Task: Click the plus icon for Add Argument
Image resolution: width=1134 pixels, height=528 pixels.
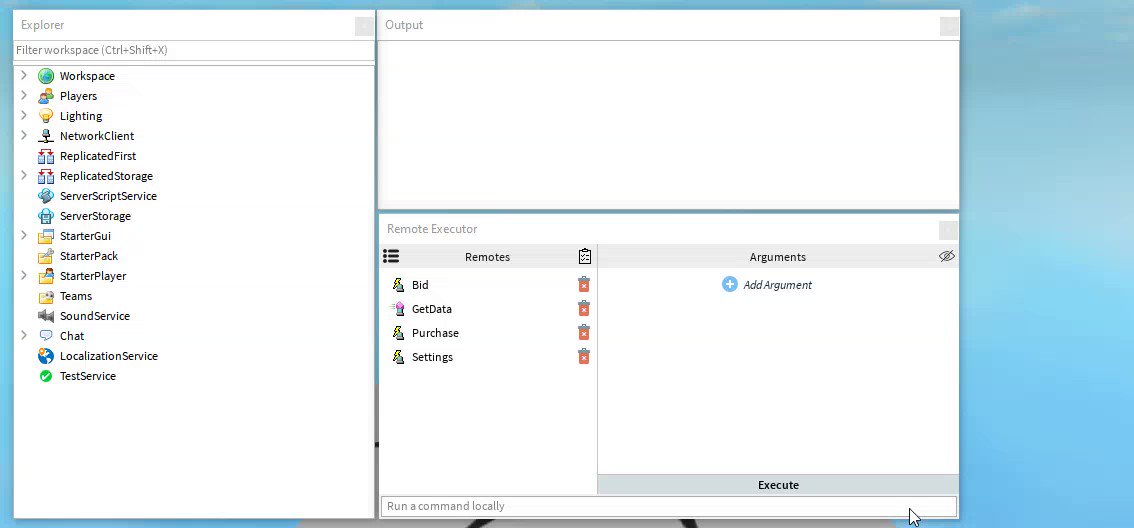Action: point(730,284)
